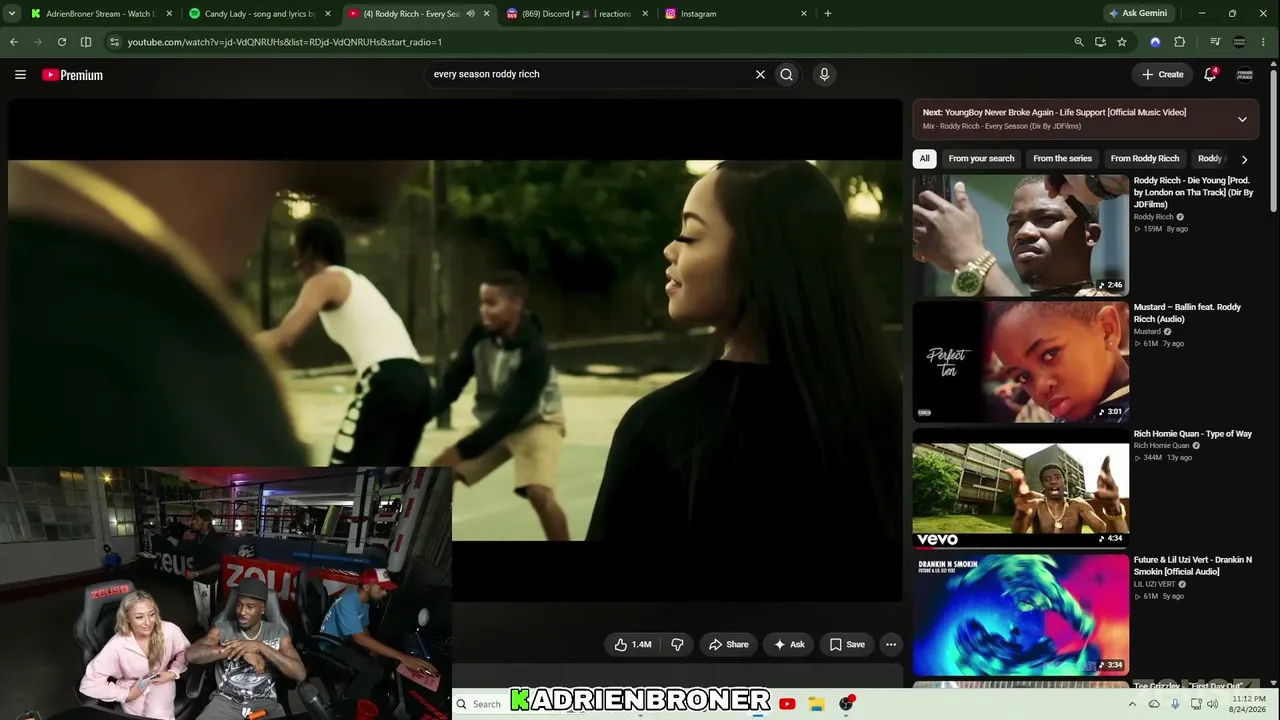1280x720 pixels.
Task: Install app icon in the address bar
Action: pyautogui.click(x=1100, y=42)
